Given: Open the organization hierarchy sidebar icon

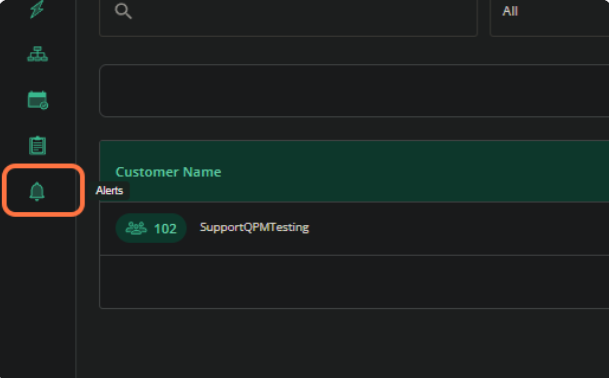Looking at the screenshot, I should point(37,54).
